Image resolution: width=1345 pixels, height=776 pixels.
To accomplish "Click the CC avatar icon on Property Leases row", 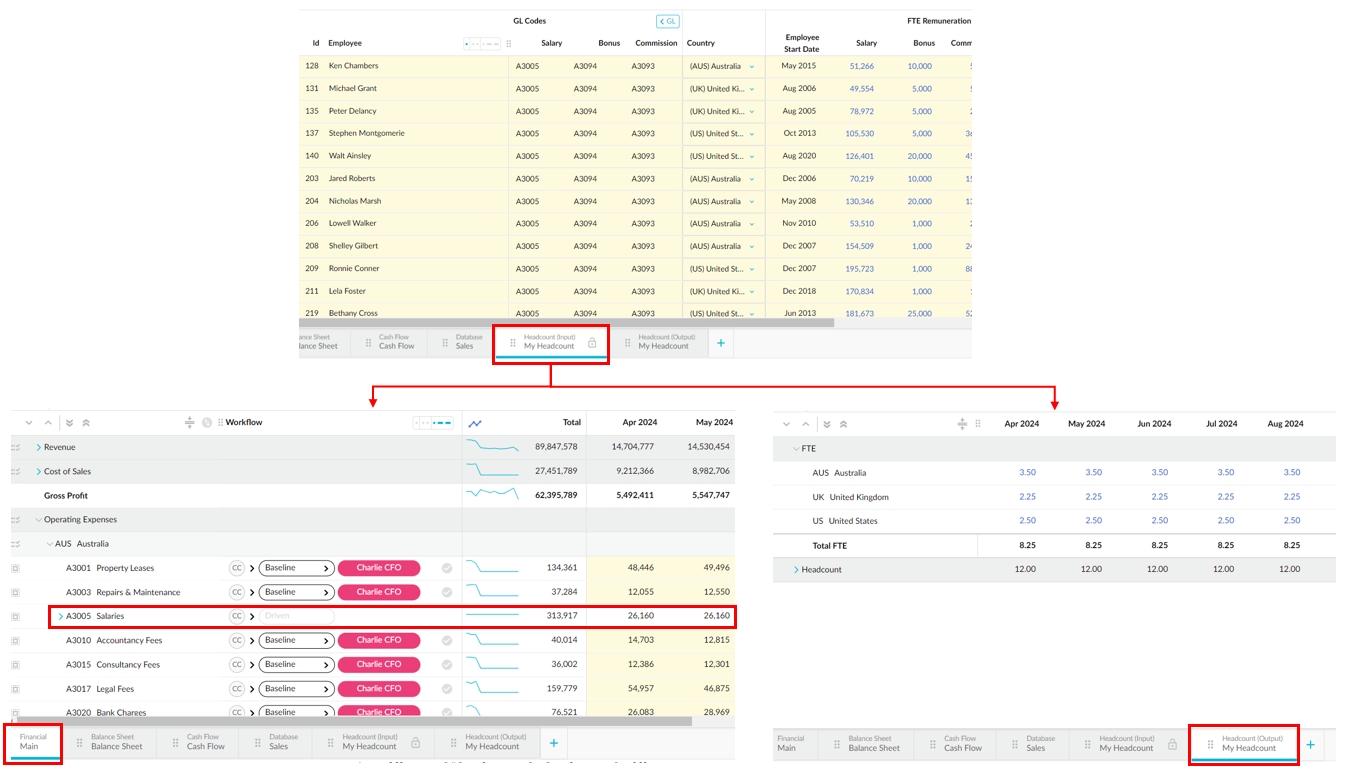I will [237, 568].
